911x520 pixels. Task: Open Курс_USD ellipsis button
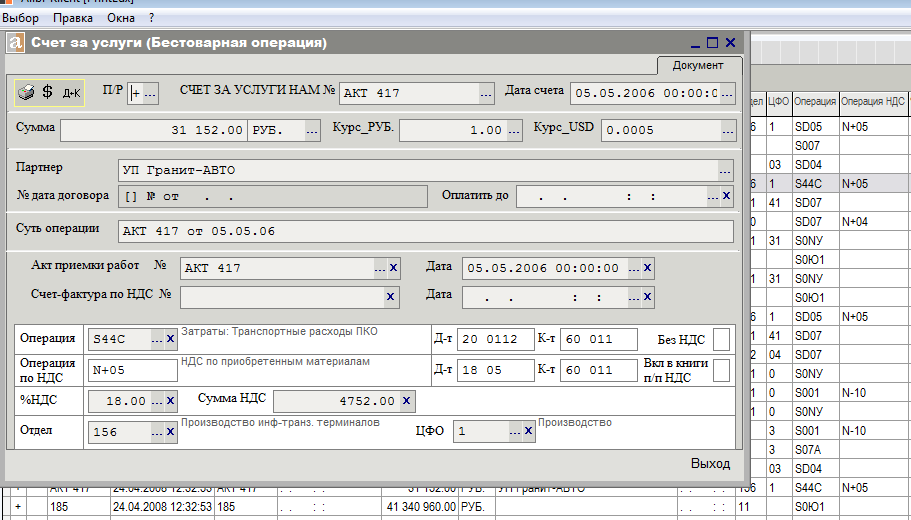[x=729, y=130]
